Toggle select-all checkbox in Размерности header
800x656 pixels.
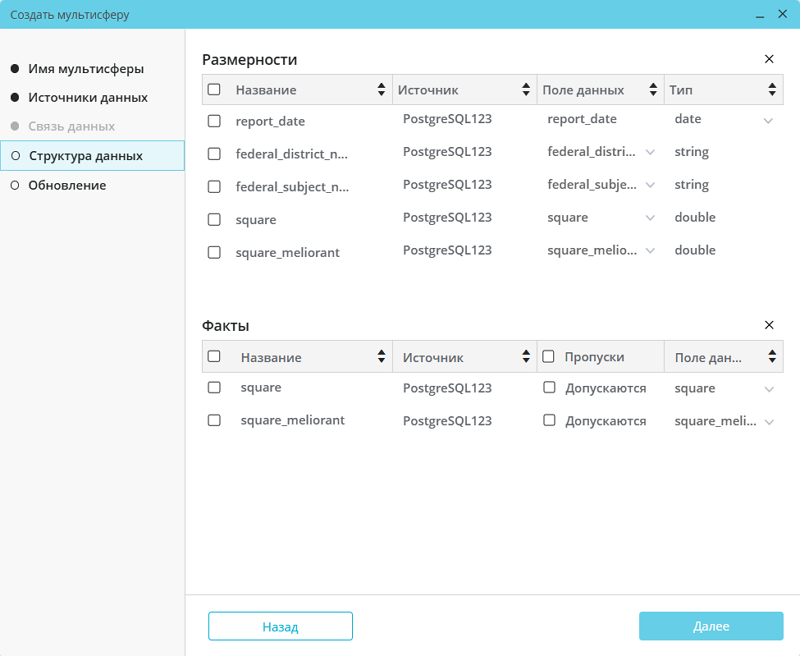coord(214,90)
